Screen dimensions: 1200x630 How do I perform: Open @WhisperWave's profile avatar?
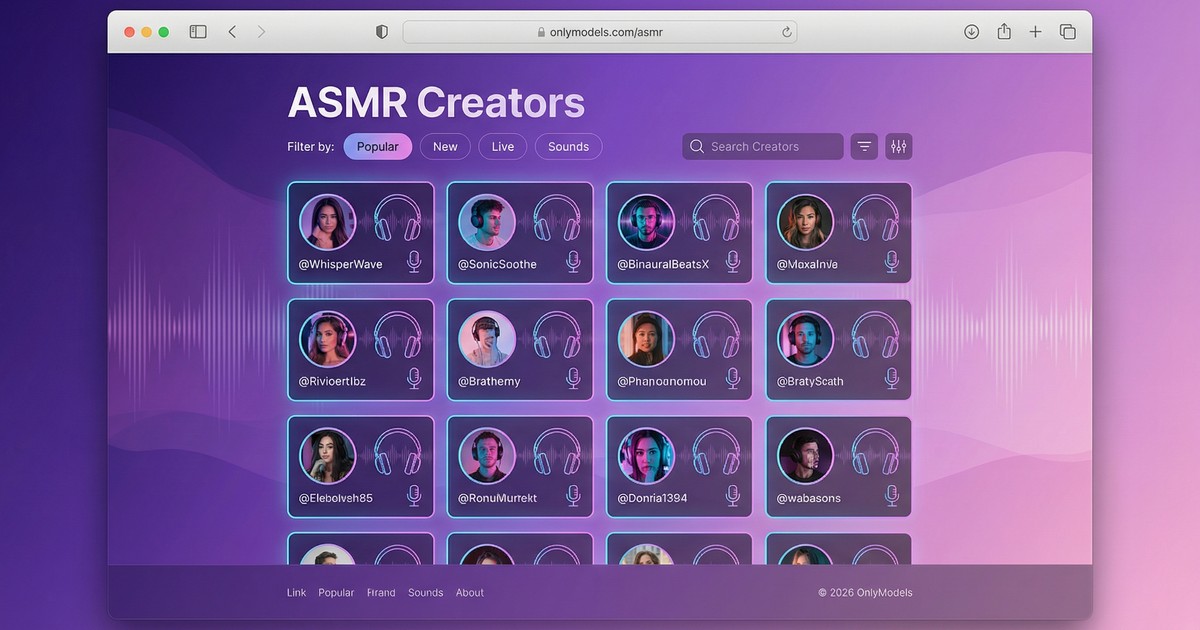pos(328,221)
